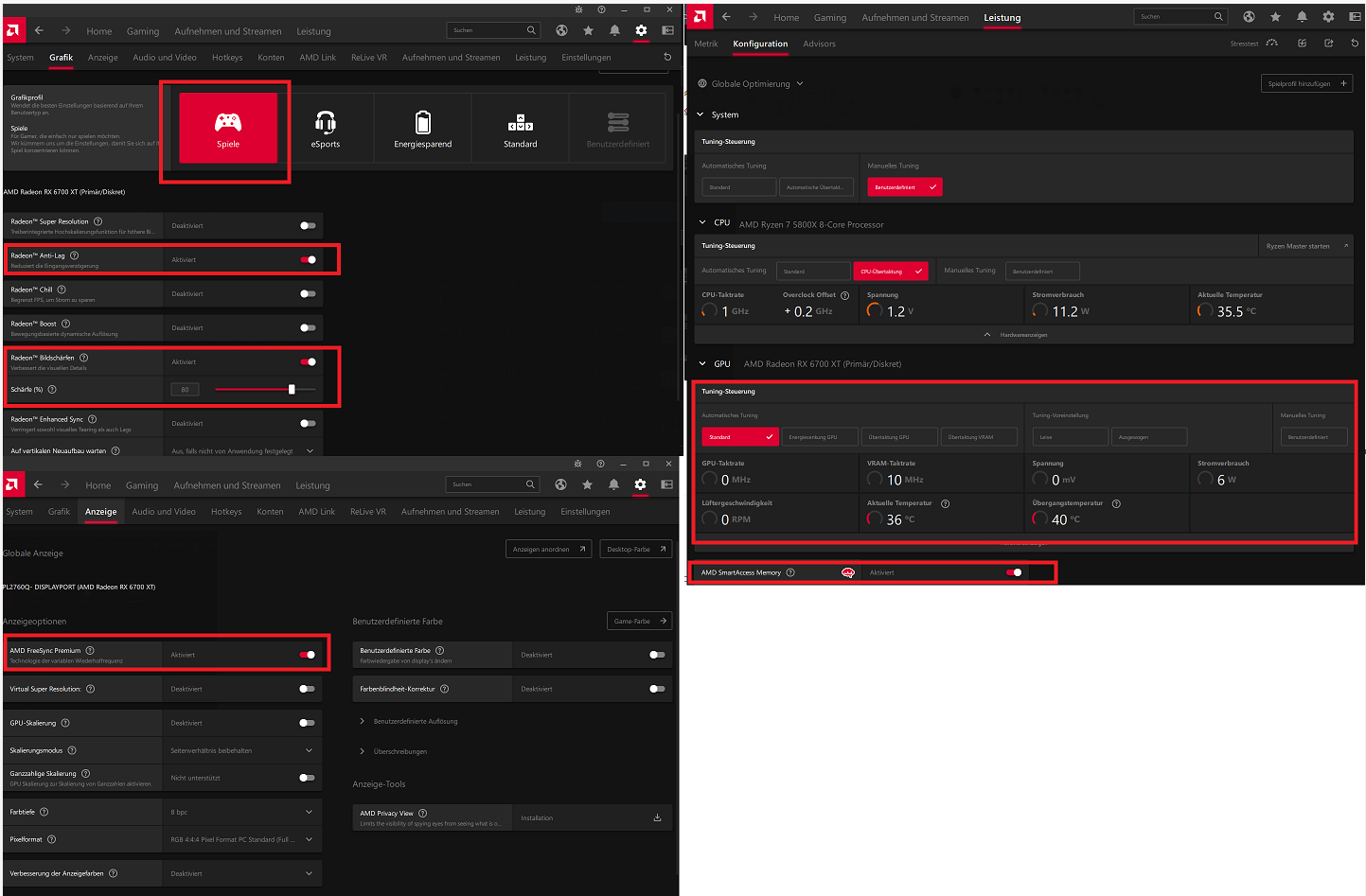Enable the Radeon Boost switch
This screenshot has height=896, width=1366.
308,327
